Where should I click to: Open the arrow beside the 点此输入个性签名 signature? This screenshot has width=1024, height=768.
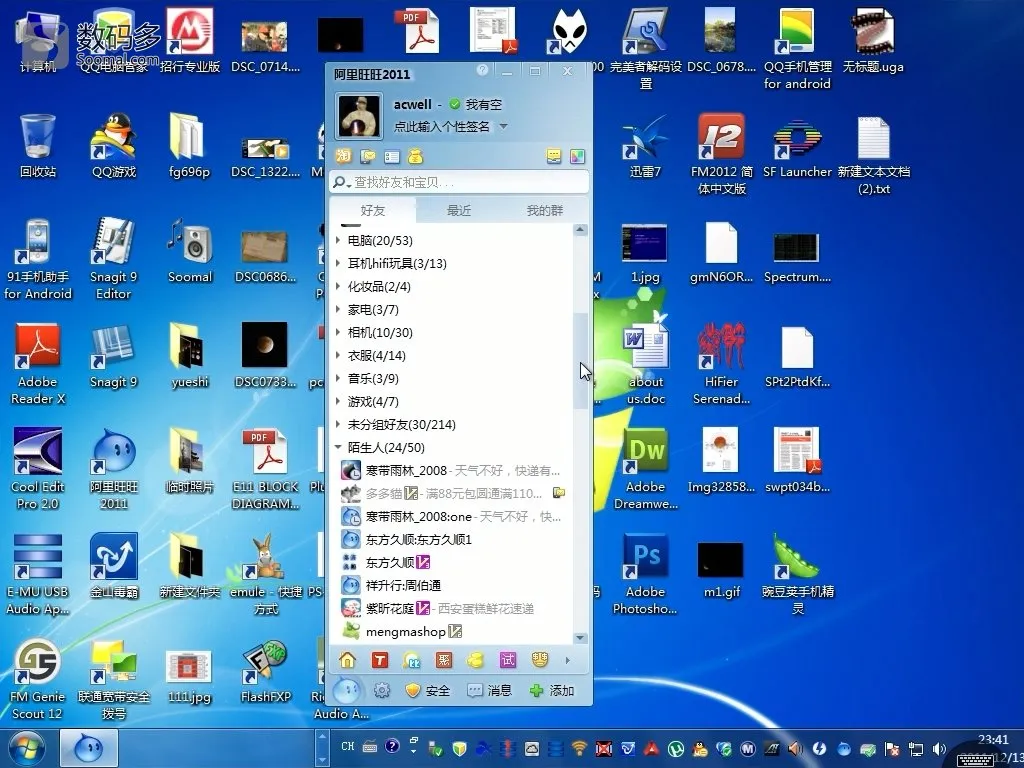point(504,126)
